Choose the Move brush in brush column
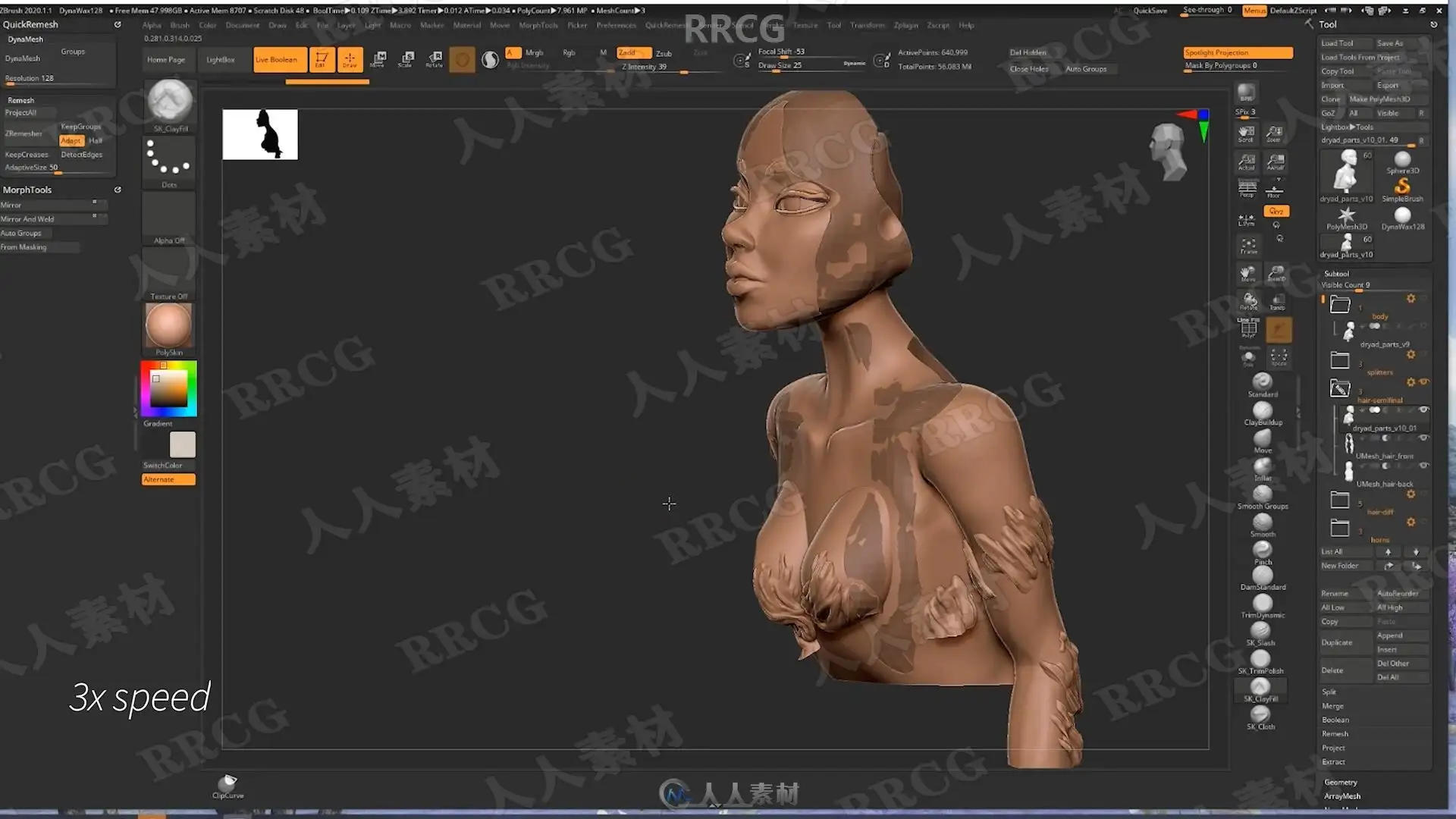 1263,441
